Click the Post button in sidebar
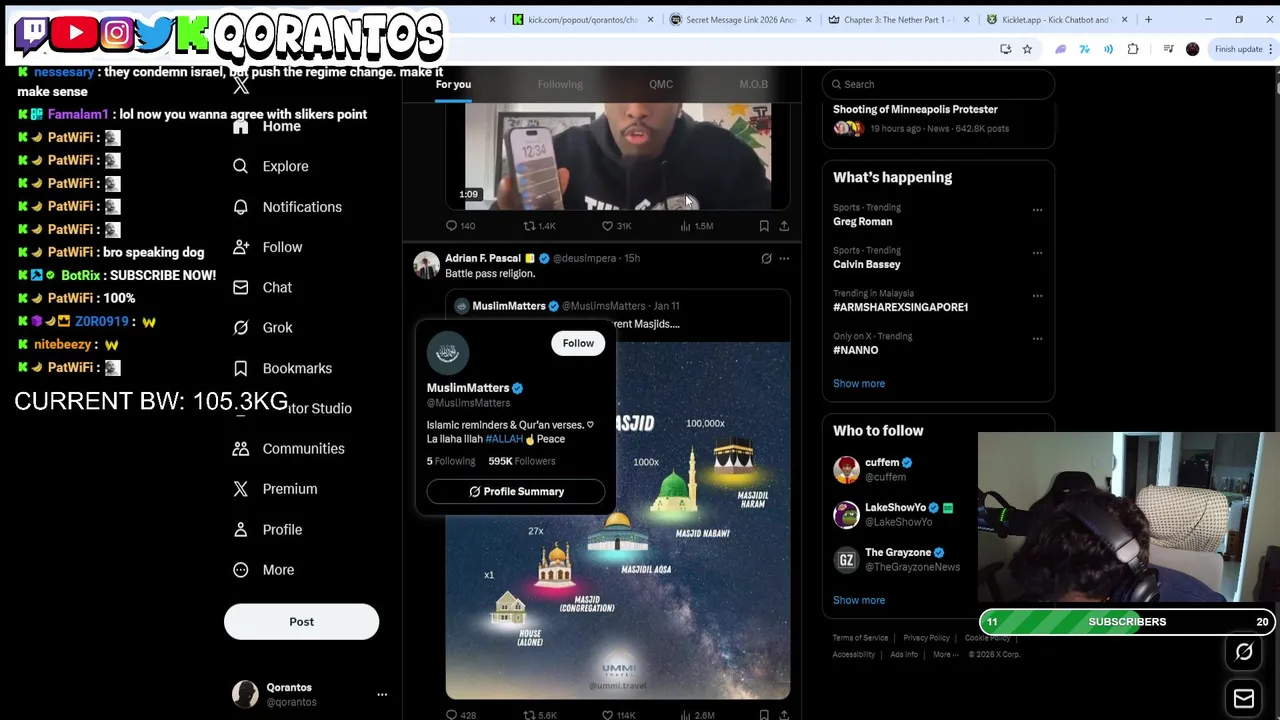Image resolution: width=1280 pixels, height=720 pixels. [x=301, y=621]
